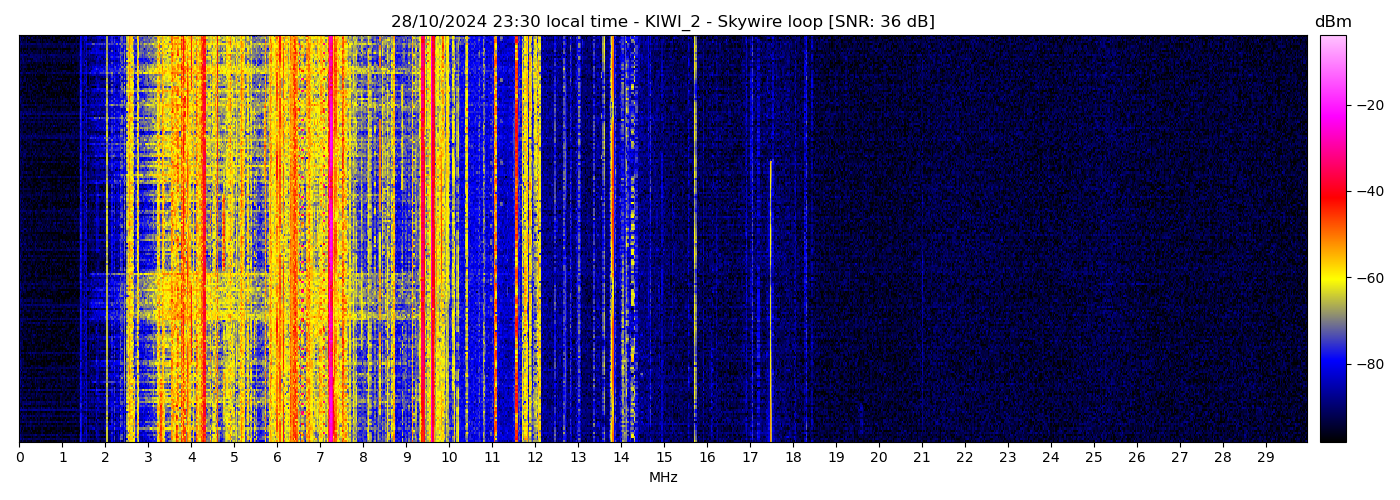Click the colorbar at the -60 yellow region
The width and height of the screenshot is (1400, 500).
coord(1332,278)
